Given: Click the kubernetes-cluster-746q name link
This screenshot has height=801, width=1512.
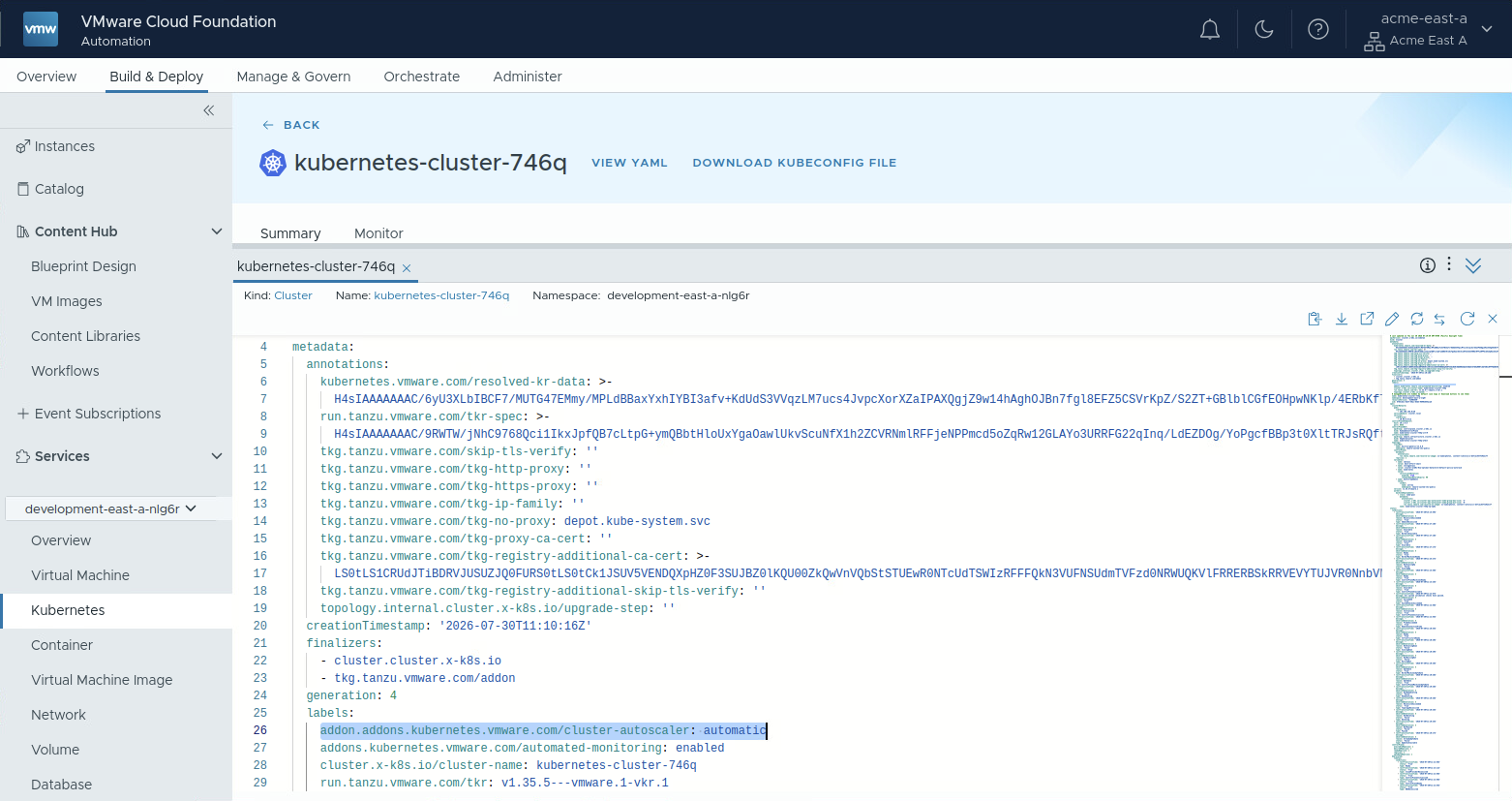Looking at the screenshot, I should pyautogui.click(x=441, y=295).
